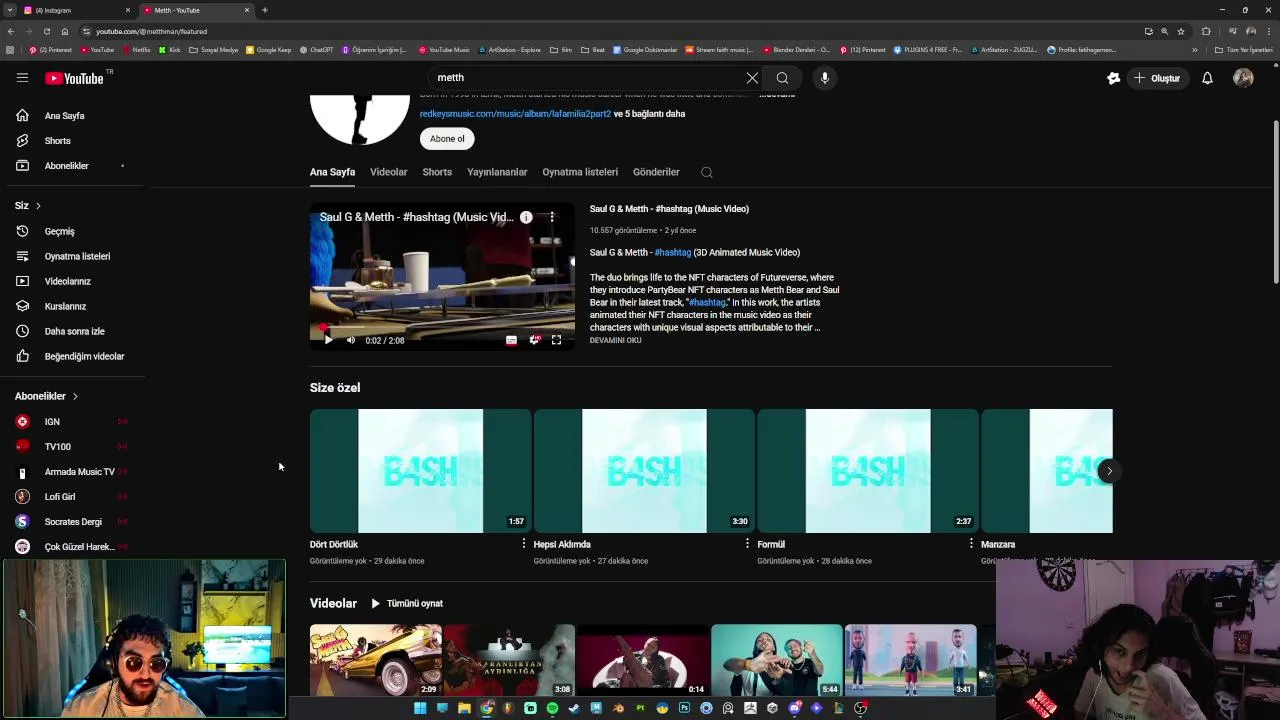Start voice search with microphone icon
Image resolution: width=1280 pixels, height=720 pixels.
(824, 78)
